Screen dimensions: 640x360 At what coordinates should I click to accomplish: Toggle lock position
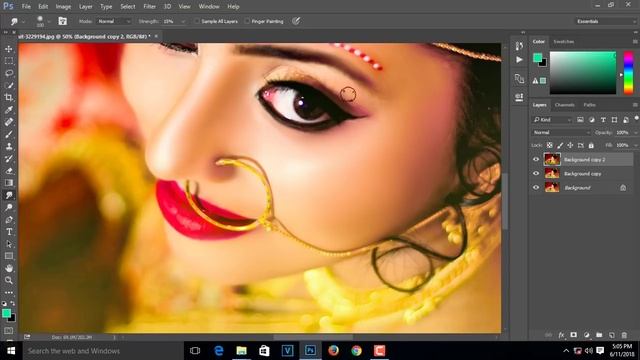(x=570, y=145)
